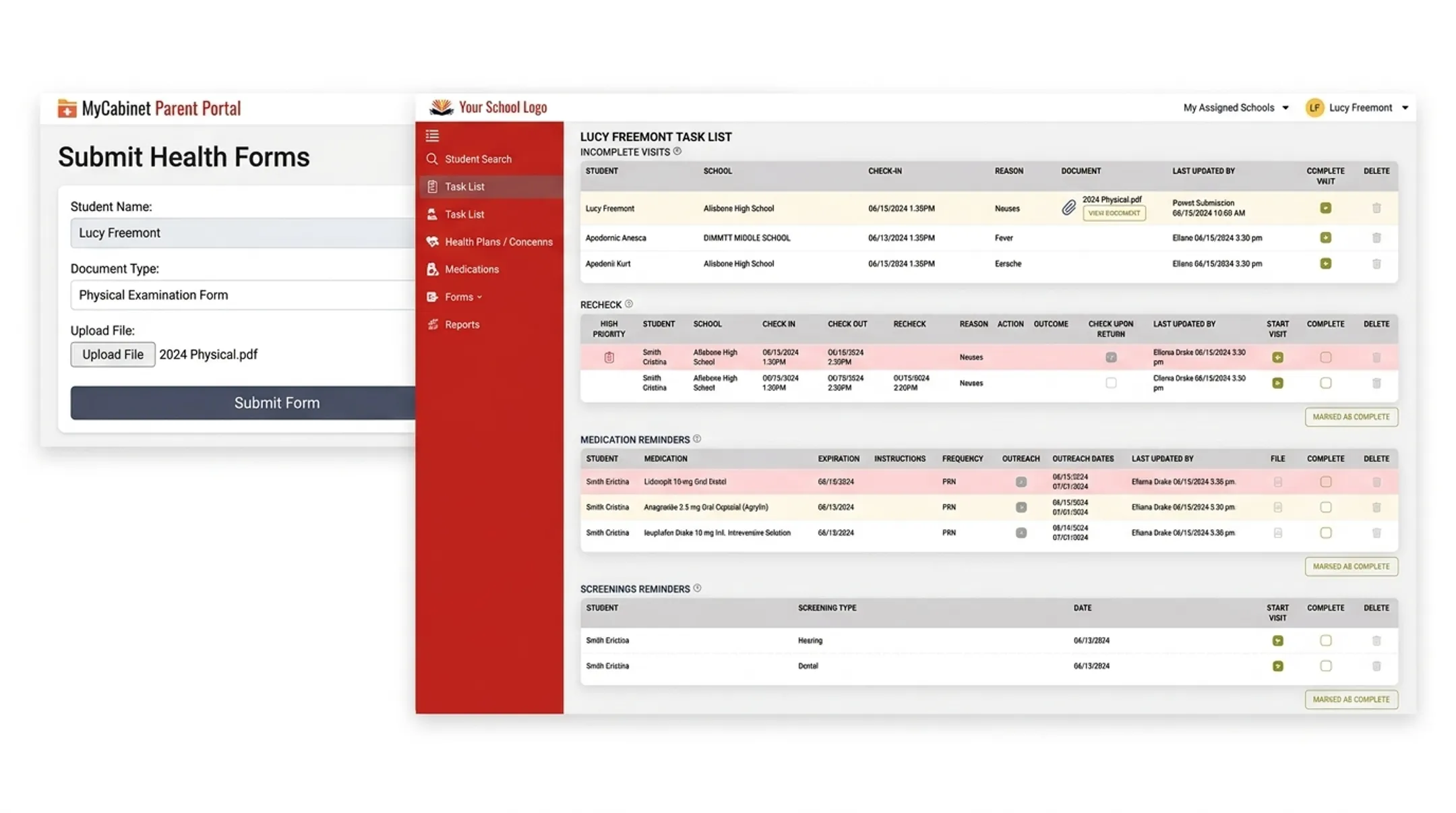The image size is (1456, 813).
Task: Click Screenings Reminders info icon
Action: pyautogui.click(x=697, y=589)
